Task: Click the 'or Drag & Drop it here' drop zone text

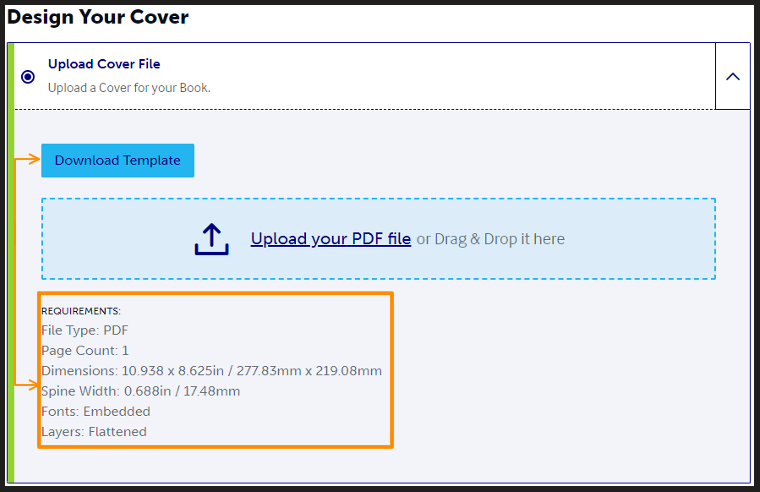Action: [491, 239]
